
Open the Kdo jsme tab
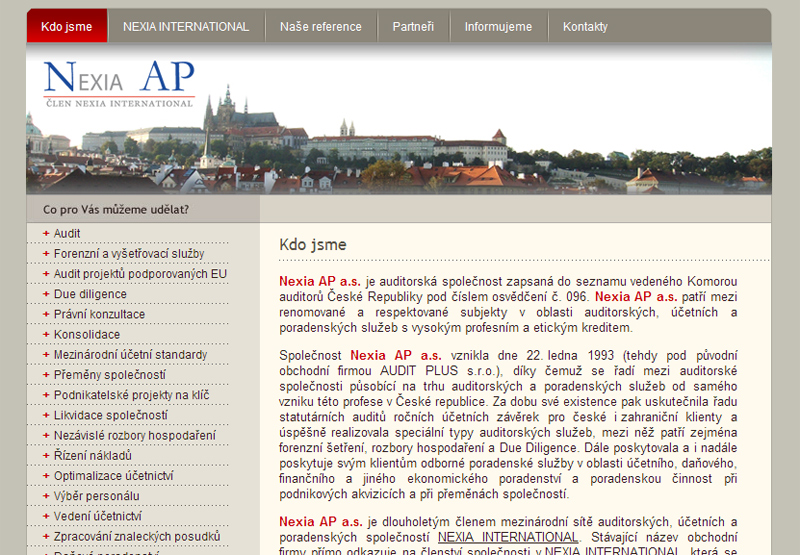click(67, 26)
